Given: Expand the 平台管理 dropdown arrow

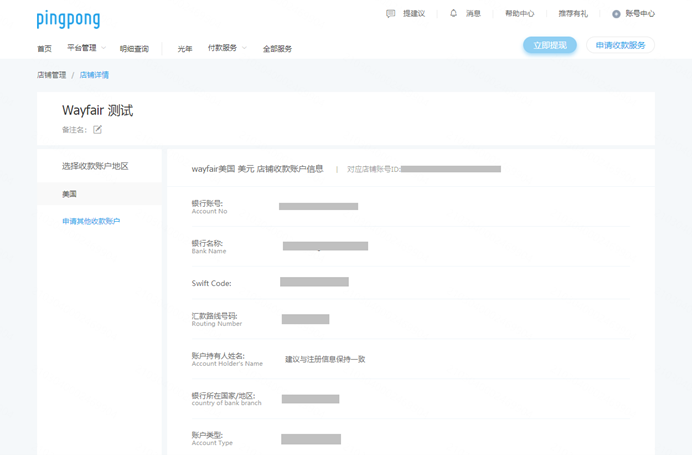Looking at the screenshot, I should pyautogui.click(x=104, y=48).
